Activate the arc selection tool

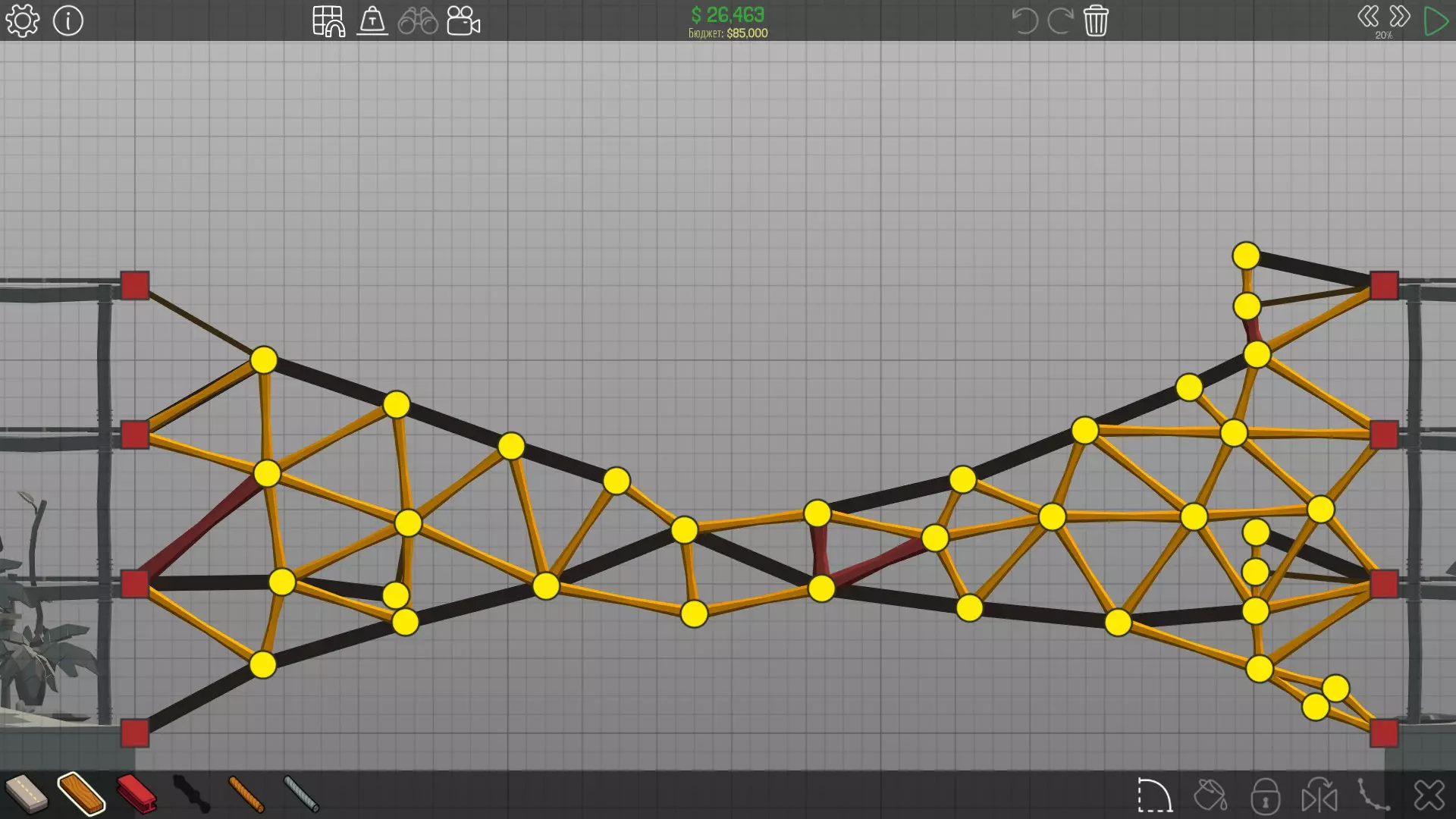1154,795
